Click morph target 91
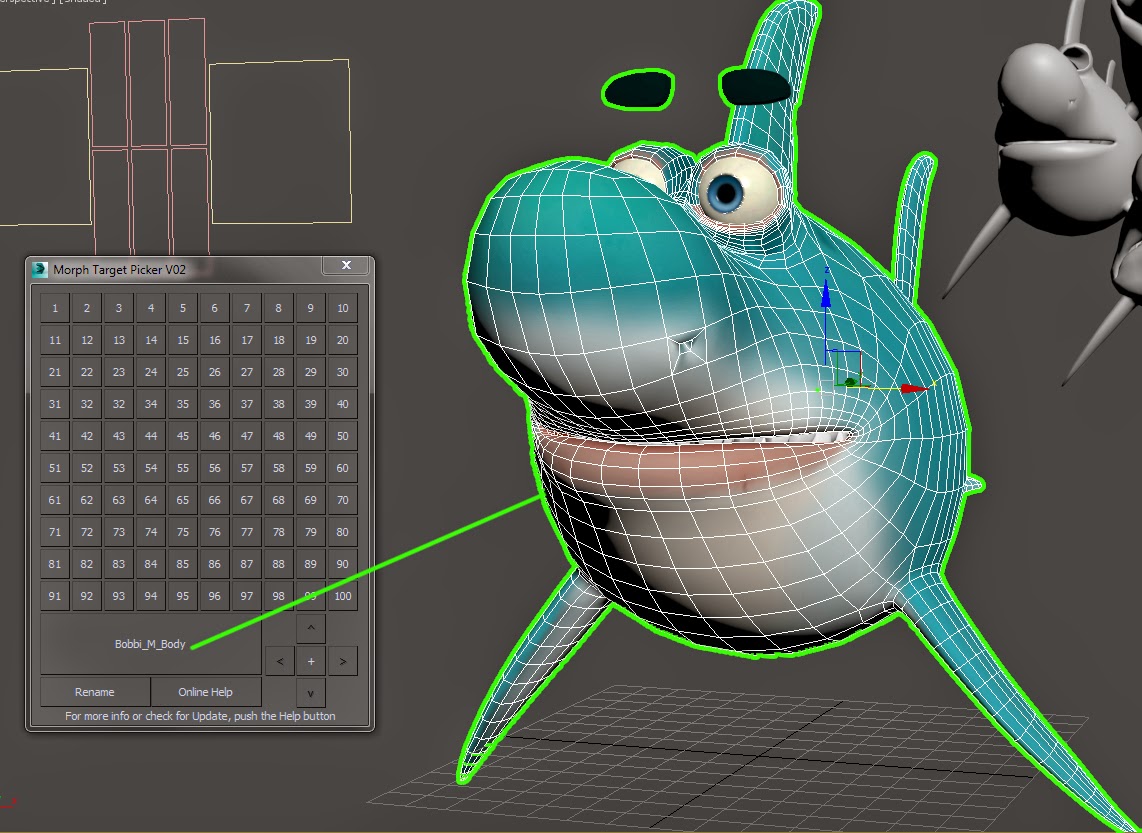Screen dimensions: 1142x833 [55, 596]
